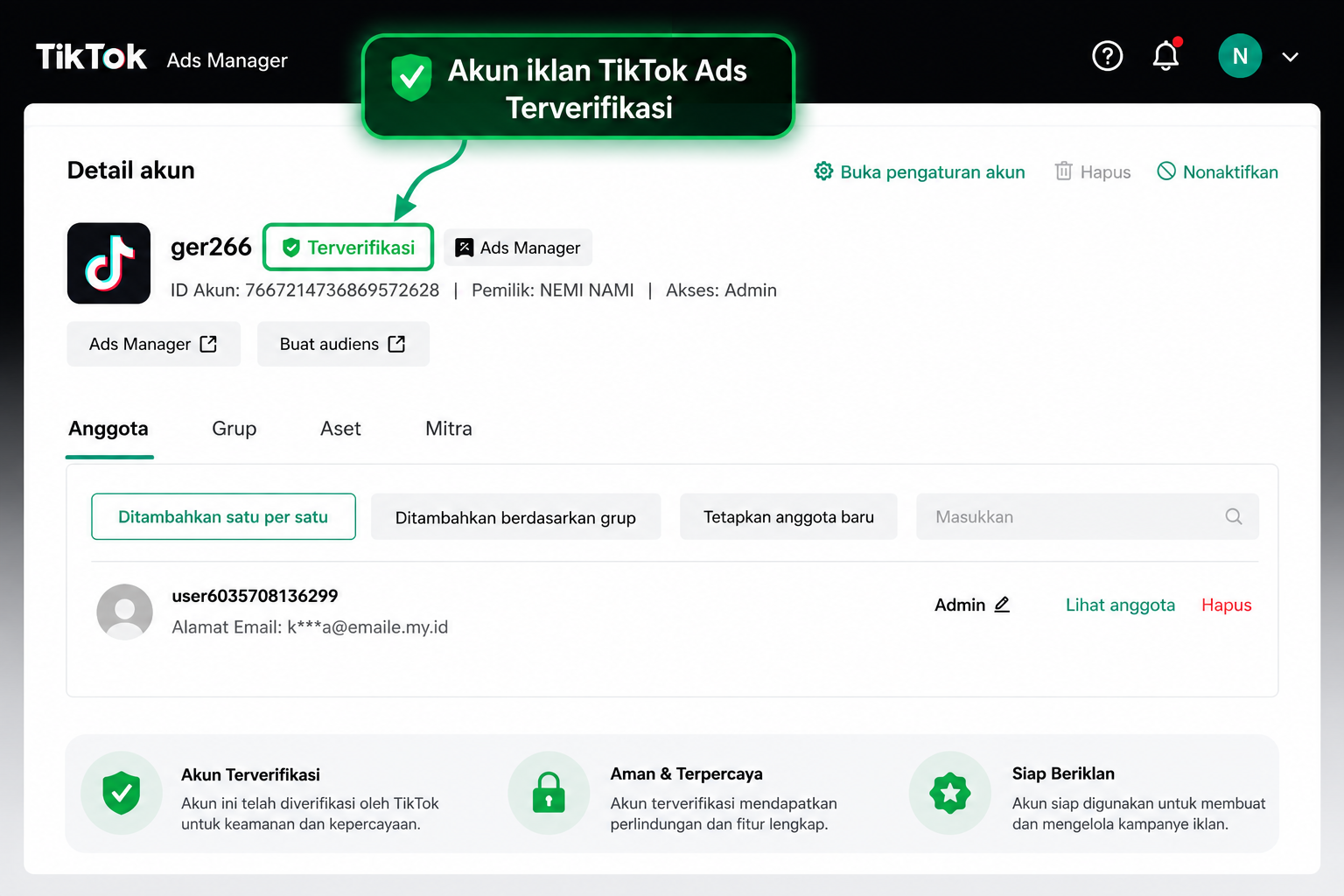Click the Akun Terverifikasi shield check icon
The width and height of the screenshot is (1344, 896).
(122, 793)
